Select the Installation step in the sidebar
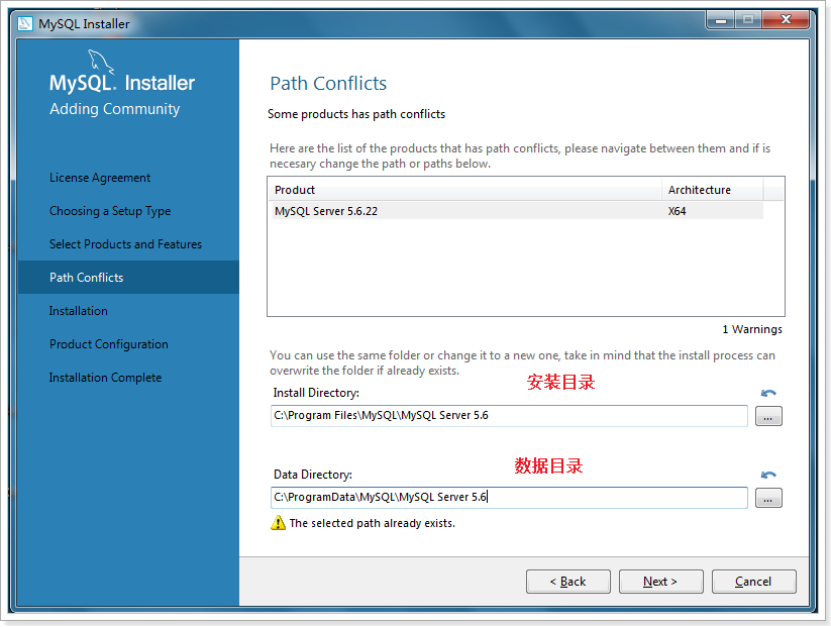Screen dimensions: 831x627 tap(78, 311)
